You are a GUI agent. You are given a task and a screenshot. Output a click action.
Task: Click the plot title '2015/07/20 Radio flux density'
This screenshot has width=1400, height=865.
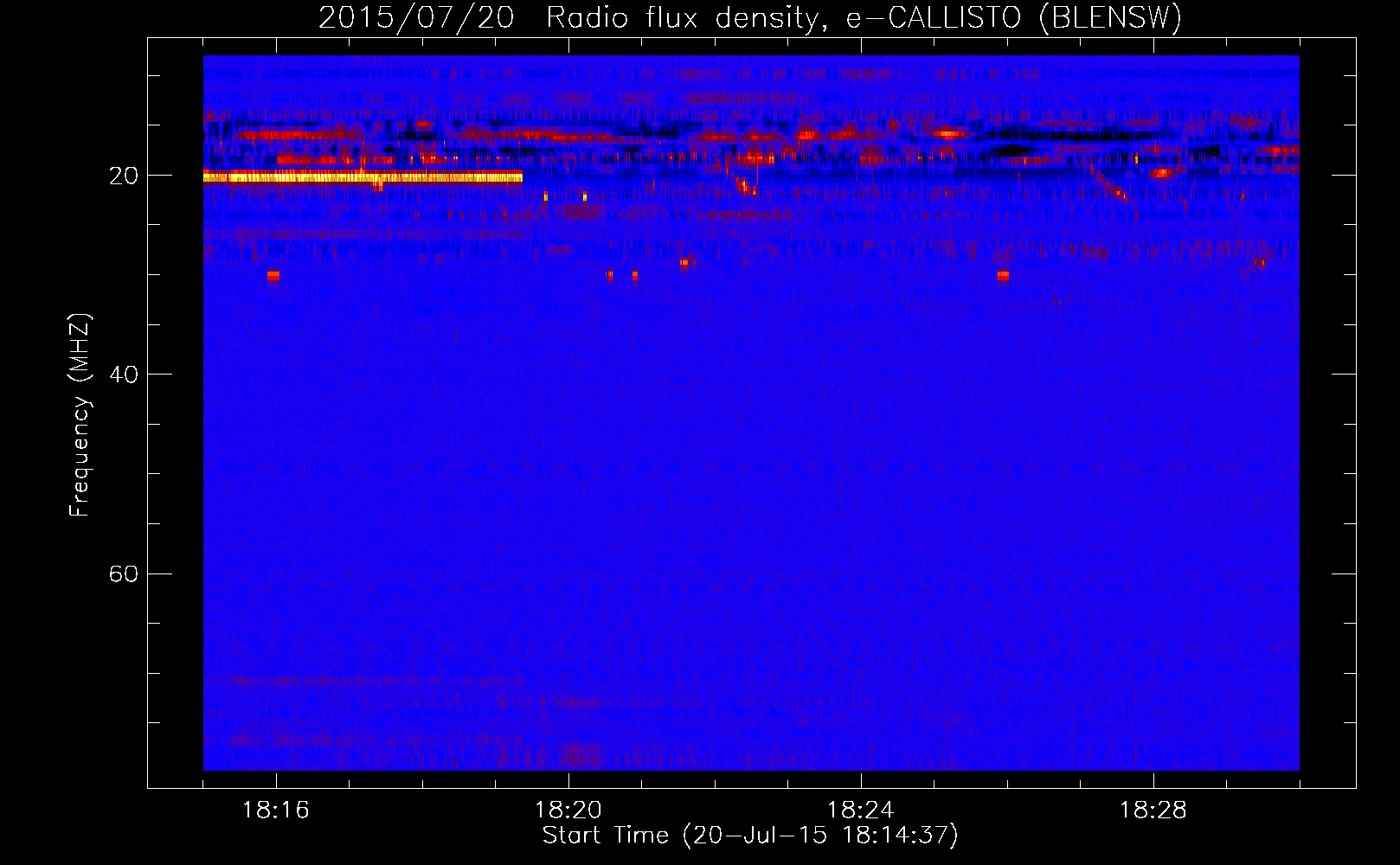click(x=750, y=17)
